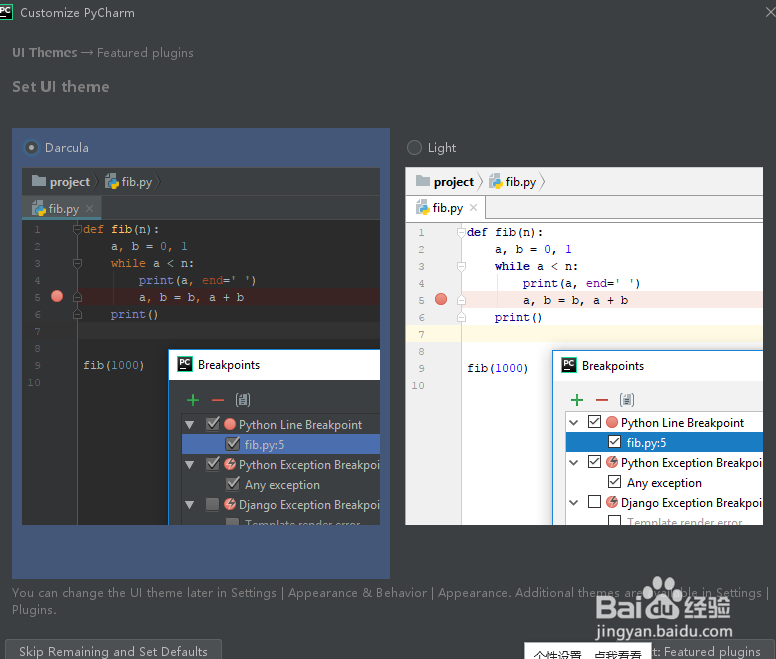Click fold marker on 'def fib(n):' in Darcula
This screenshot has width=776, height=659.
coord(77,229)
